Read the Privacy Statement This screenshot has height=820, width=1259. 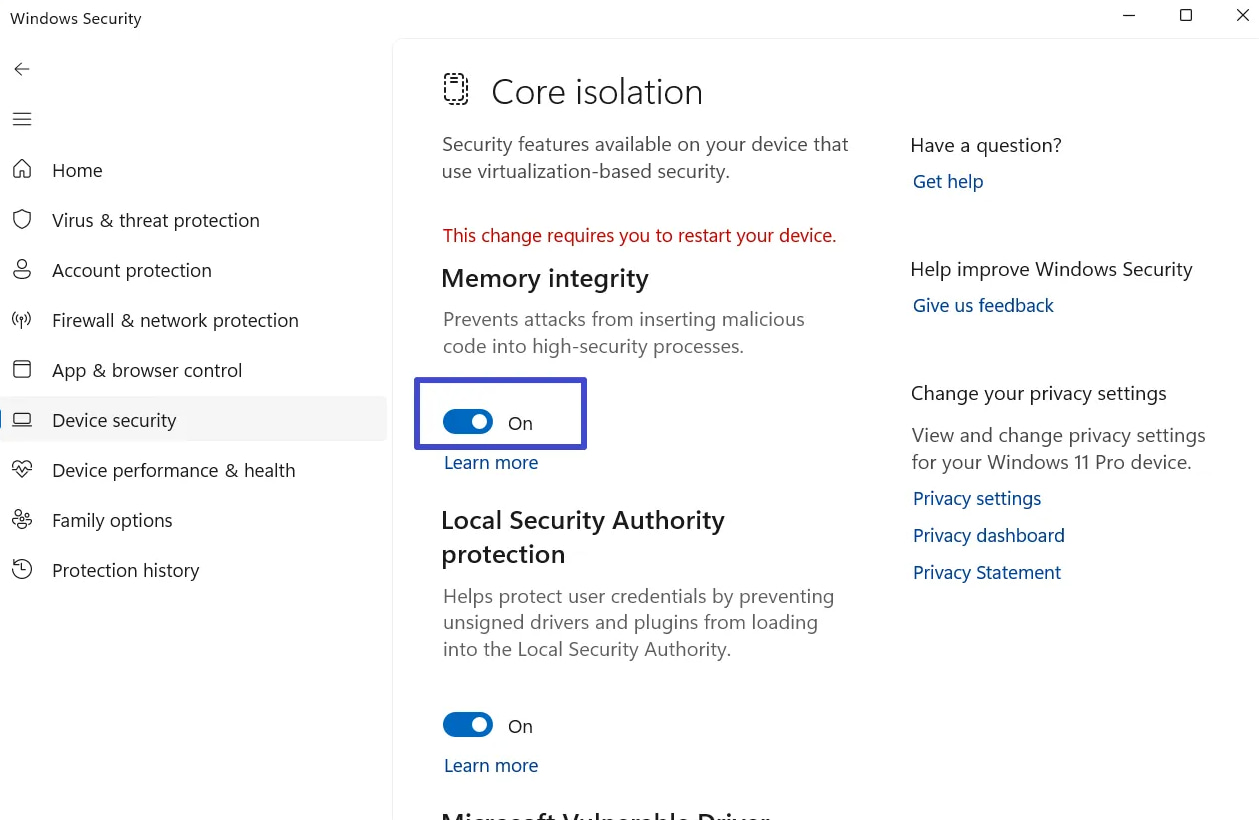(x=986, y=572)
